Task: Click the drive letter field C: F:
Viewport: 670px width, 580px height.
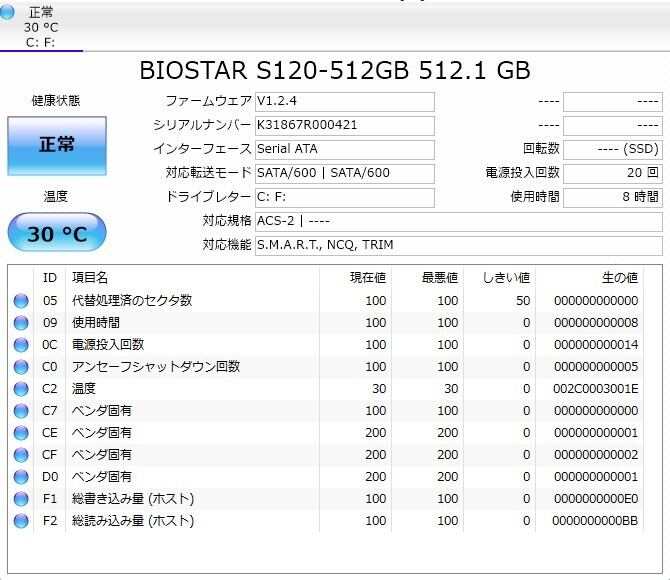Action: (345, 197)
